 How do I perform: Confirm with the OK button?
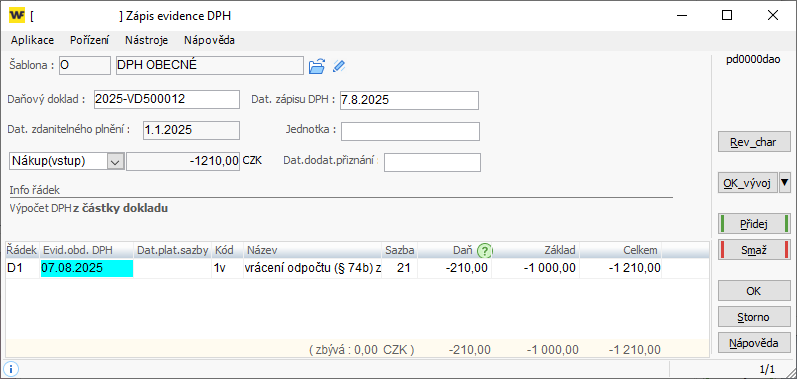(x=754, y=291)
